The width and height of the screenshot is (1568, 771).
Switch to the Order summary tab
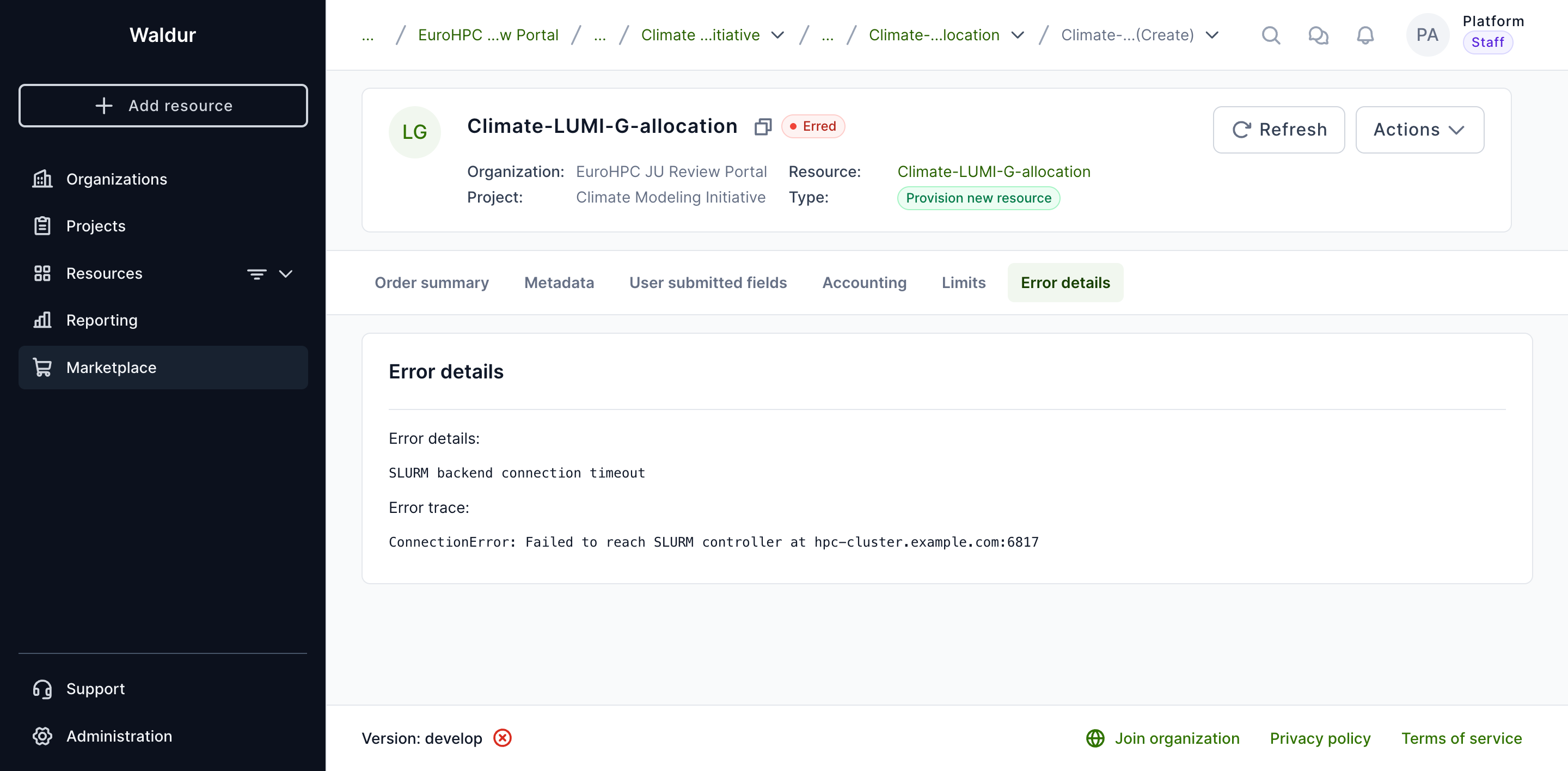(431, 283)
